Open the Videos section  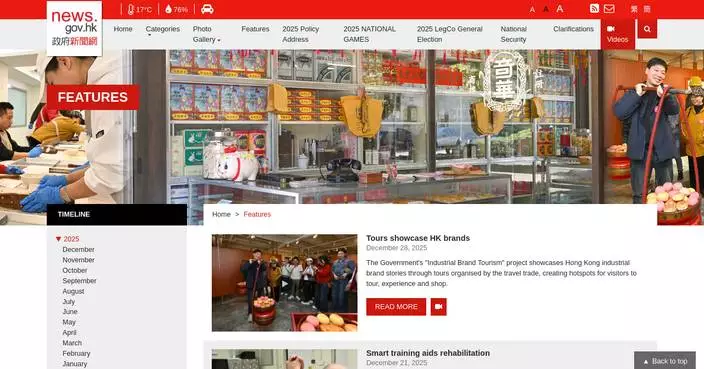[x=618, y=34]
